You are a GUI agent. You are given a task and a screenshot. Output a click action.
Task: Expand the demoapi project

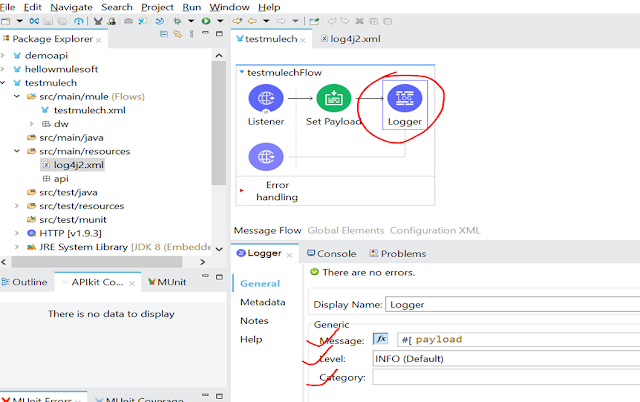tap(3, 55)
